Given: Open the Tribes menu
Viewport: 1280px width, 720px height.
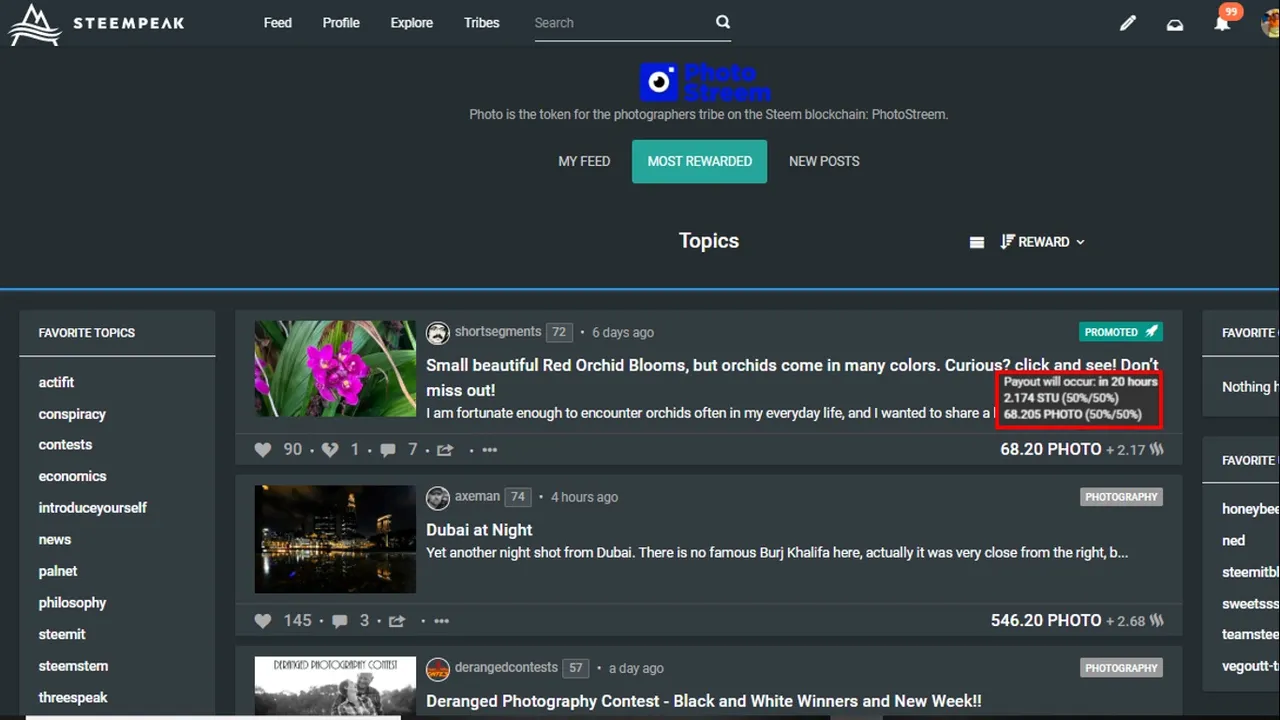Looking at the screenshot, I should [482, 23].
